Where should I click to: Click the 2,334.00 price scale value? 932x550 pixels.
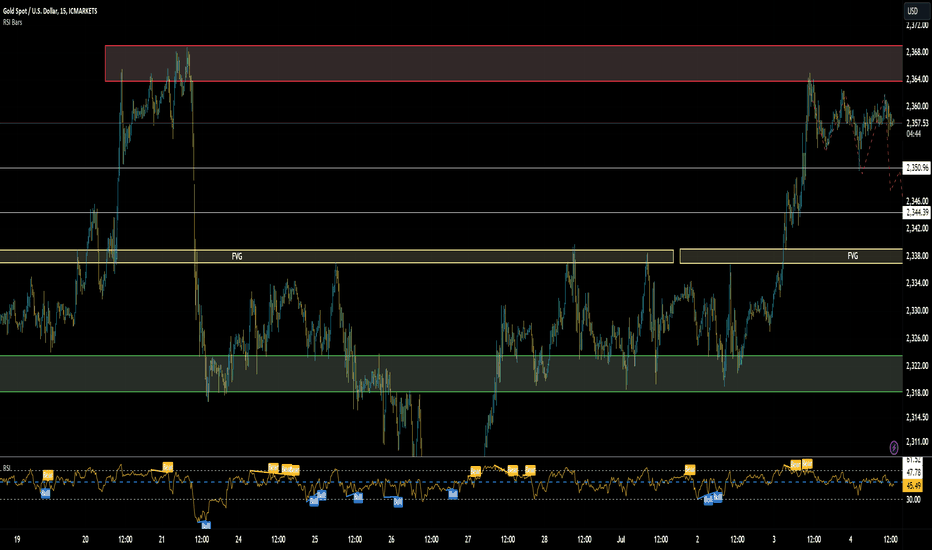click(917, 283)
